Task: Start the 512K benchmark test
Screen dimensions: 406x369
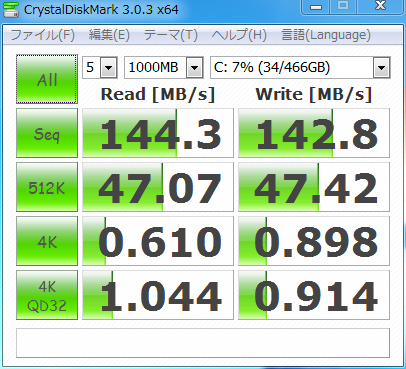Action: (47, 187)
